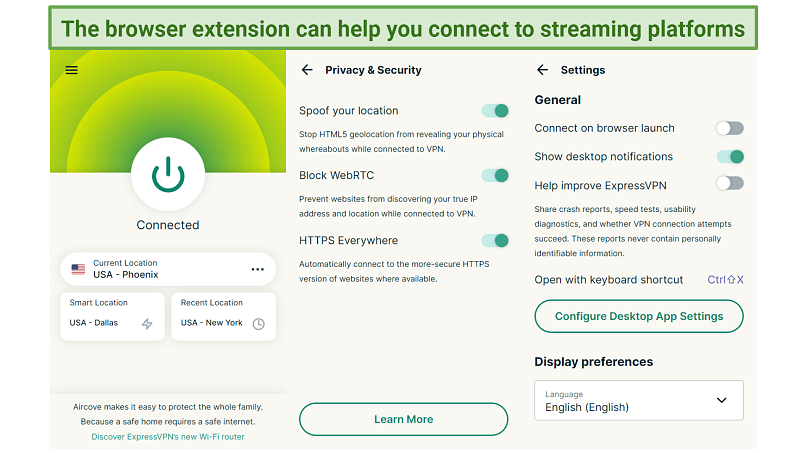Enable Connect on browser launch
Viewport: 806px width, 453px height.
[x=730, y=128]
